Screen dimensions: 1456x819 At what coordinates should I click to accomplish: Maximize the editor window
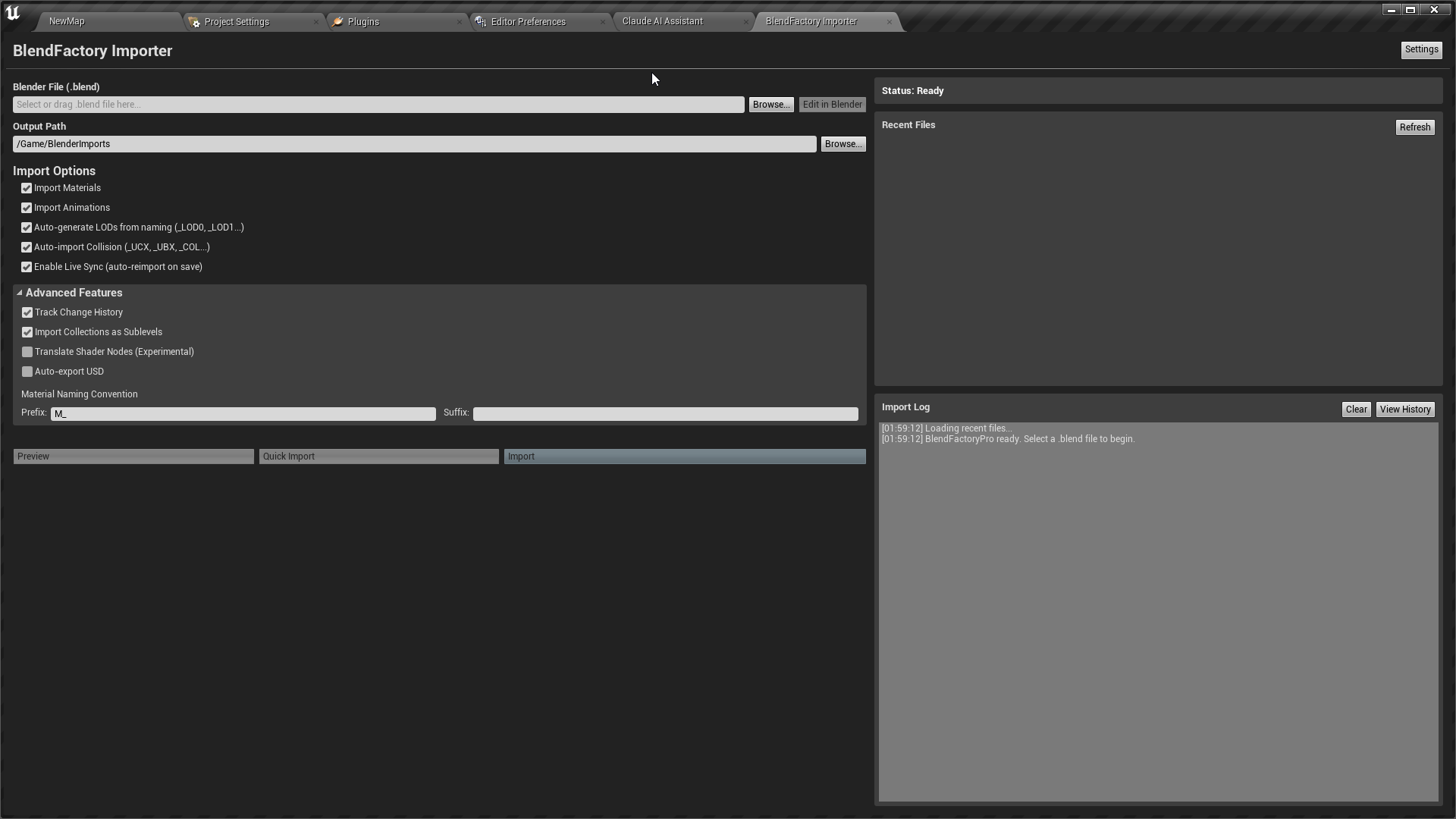[x=1410, y=10]
